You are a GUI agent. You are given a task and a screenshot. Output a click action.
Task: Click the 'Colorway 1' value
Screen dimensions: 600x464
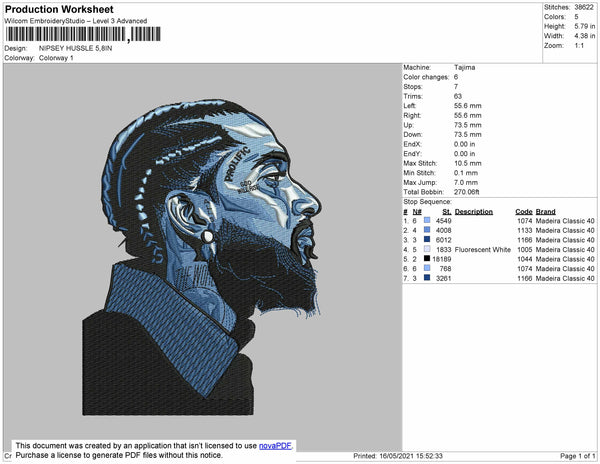point(56,58)
